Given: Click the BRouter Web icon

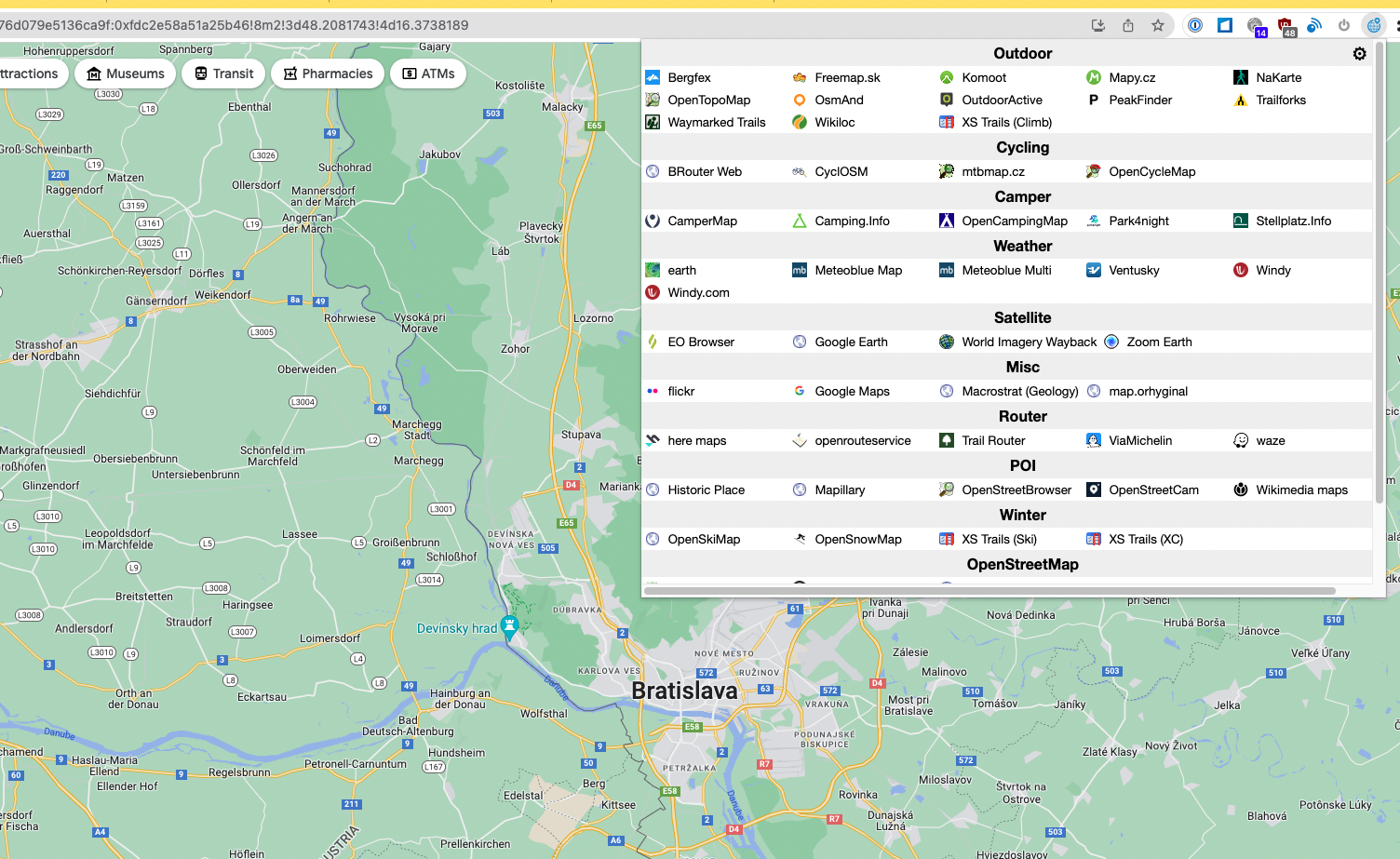Looking at the screenshot, I should pos(653,171).
